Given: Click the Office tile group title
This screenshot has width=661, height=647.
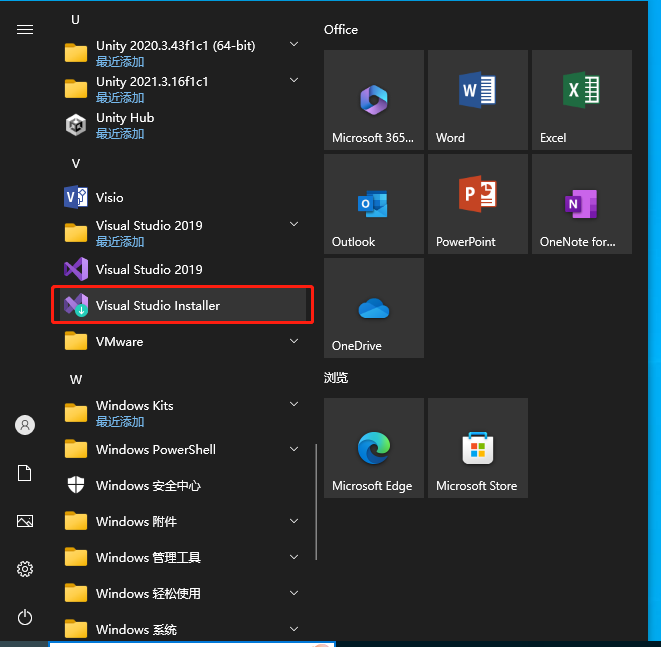Looking at the screenshot, I should click(341, 30).
